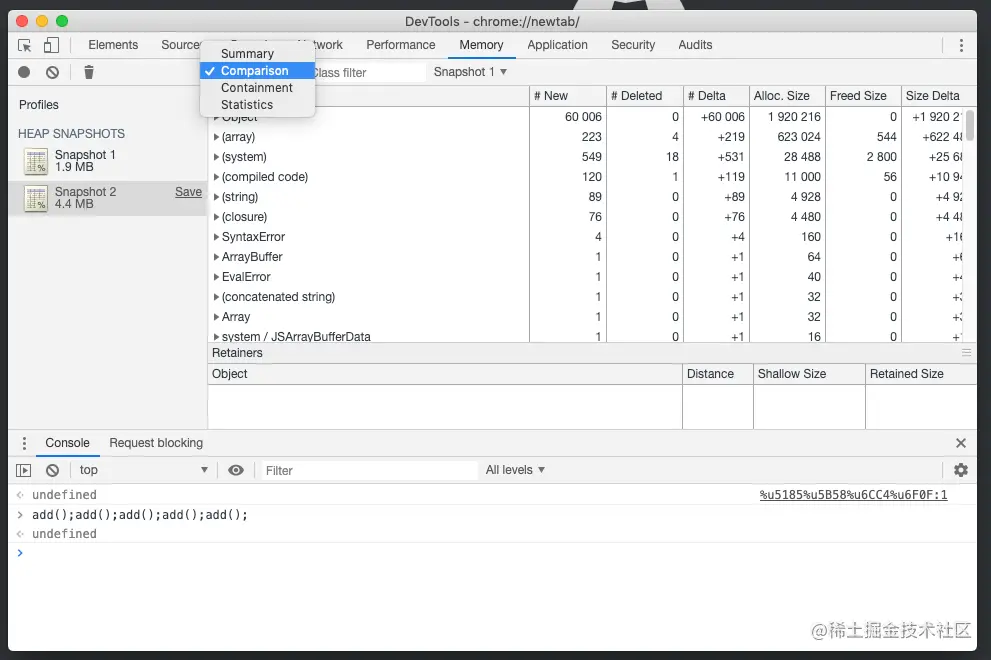Click the Class filter input field
The height and width of the screenshot is (660, 991).
tap(368, 73)
